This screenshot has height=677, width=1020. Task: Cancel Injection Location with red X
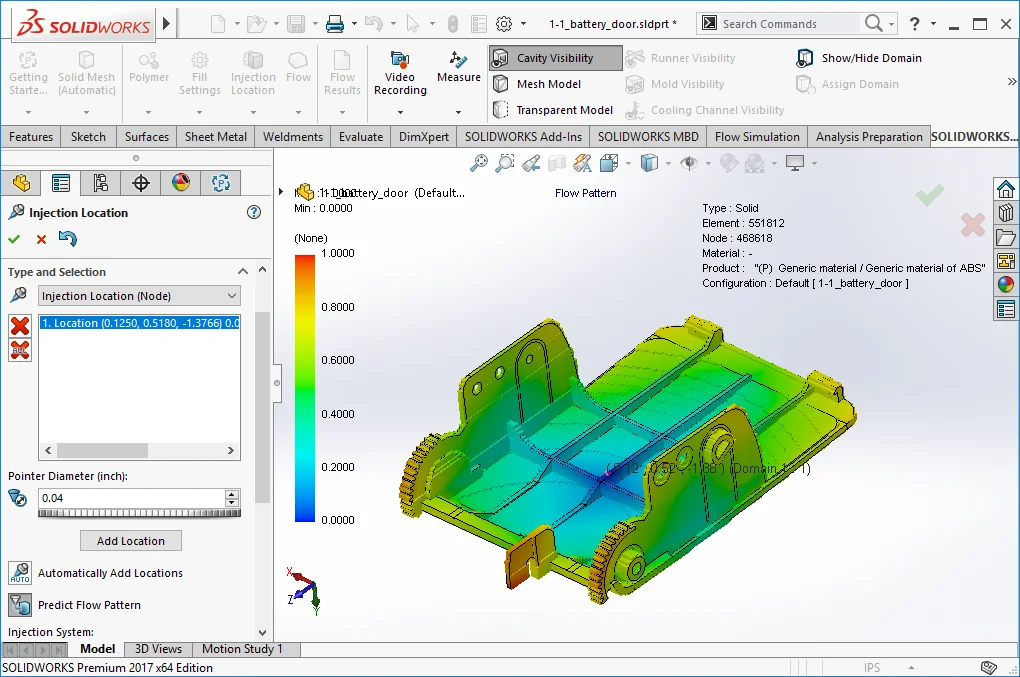pyautogui.click(x=41, y=239)
